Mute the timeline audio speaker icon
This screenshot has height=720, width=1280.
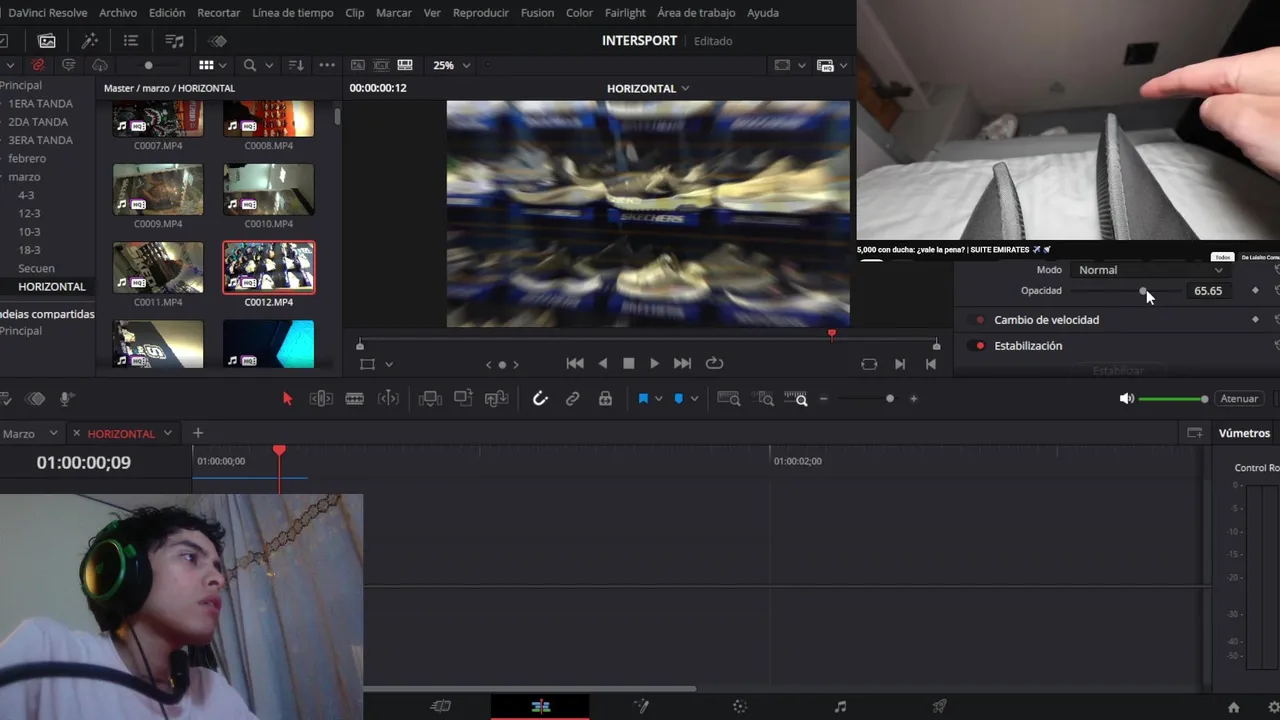1127,399
